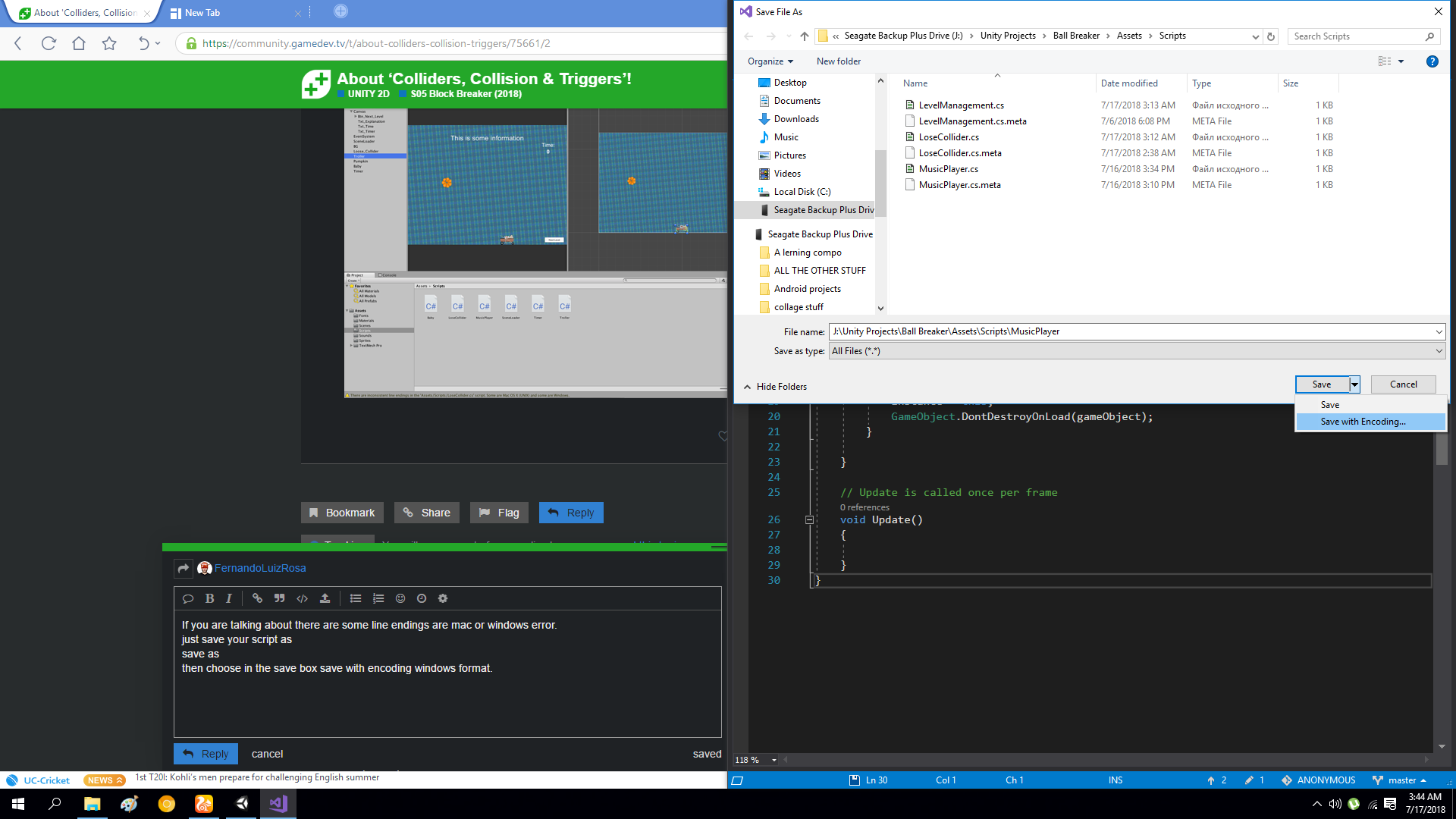Screen dimensions: 1456x819
Task: Click the blockquote icon in reply editor
Action: point(279,598)
